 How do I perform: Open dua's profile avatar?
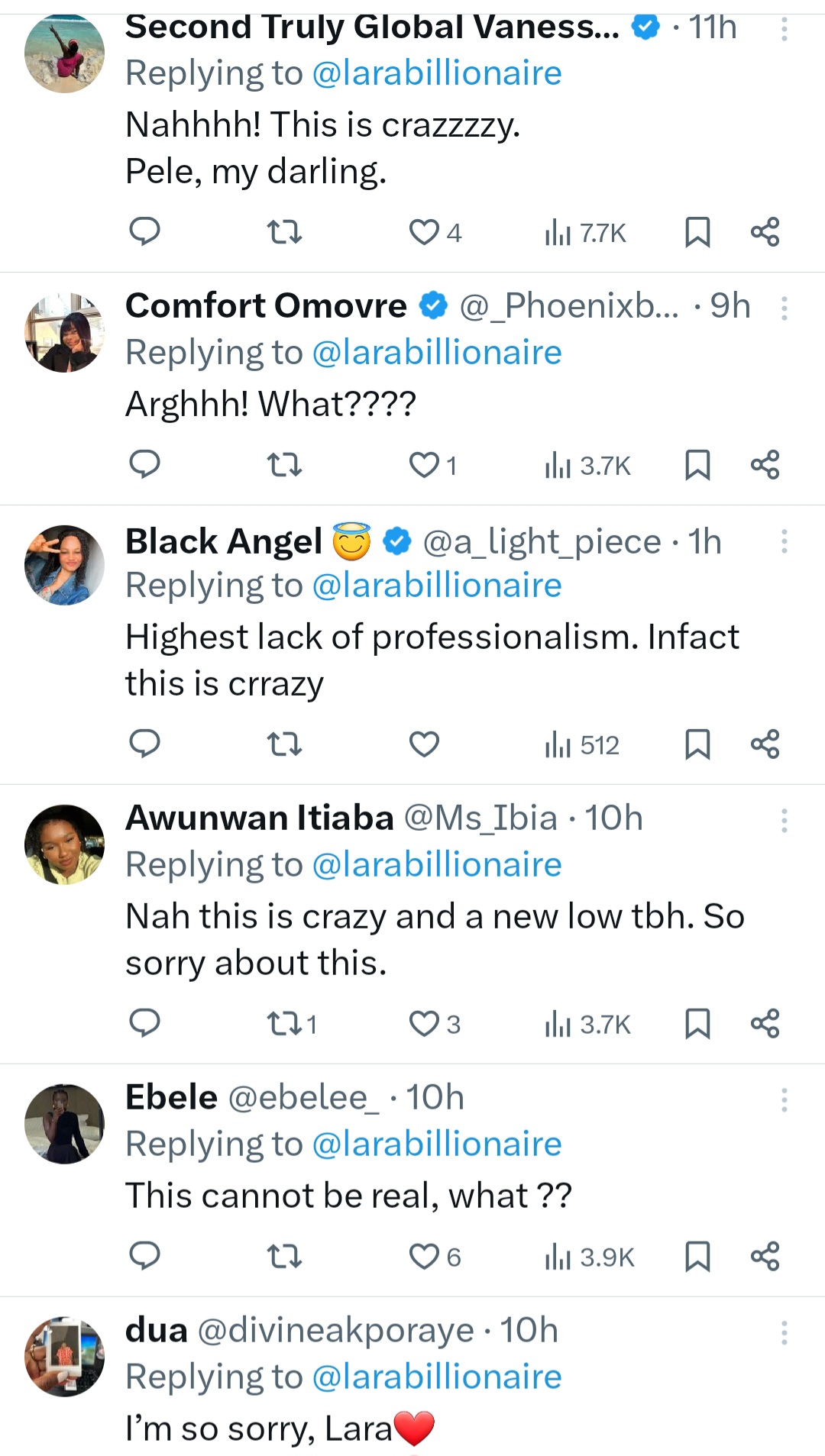65,1356
